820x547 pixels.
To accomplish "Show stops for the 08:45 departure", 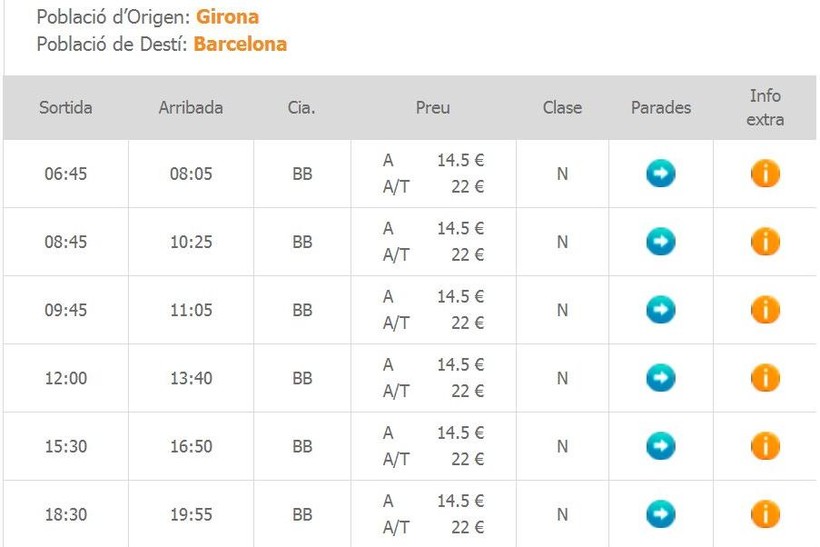I will pos(660,242).
